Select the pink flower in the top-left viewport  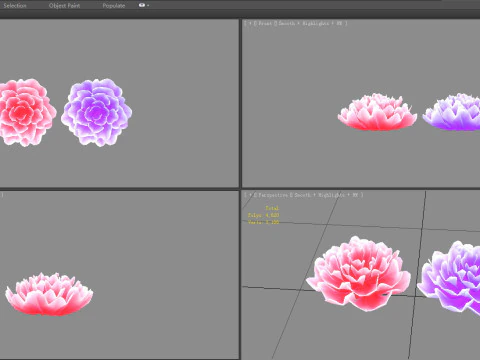coord(27,112)
